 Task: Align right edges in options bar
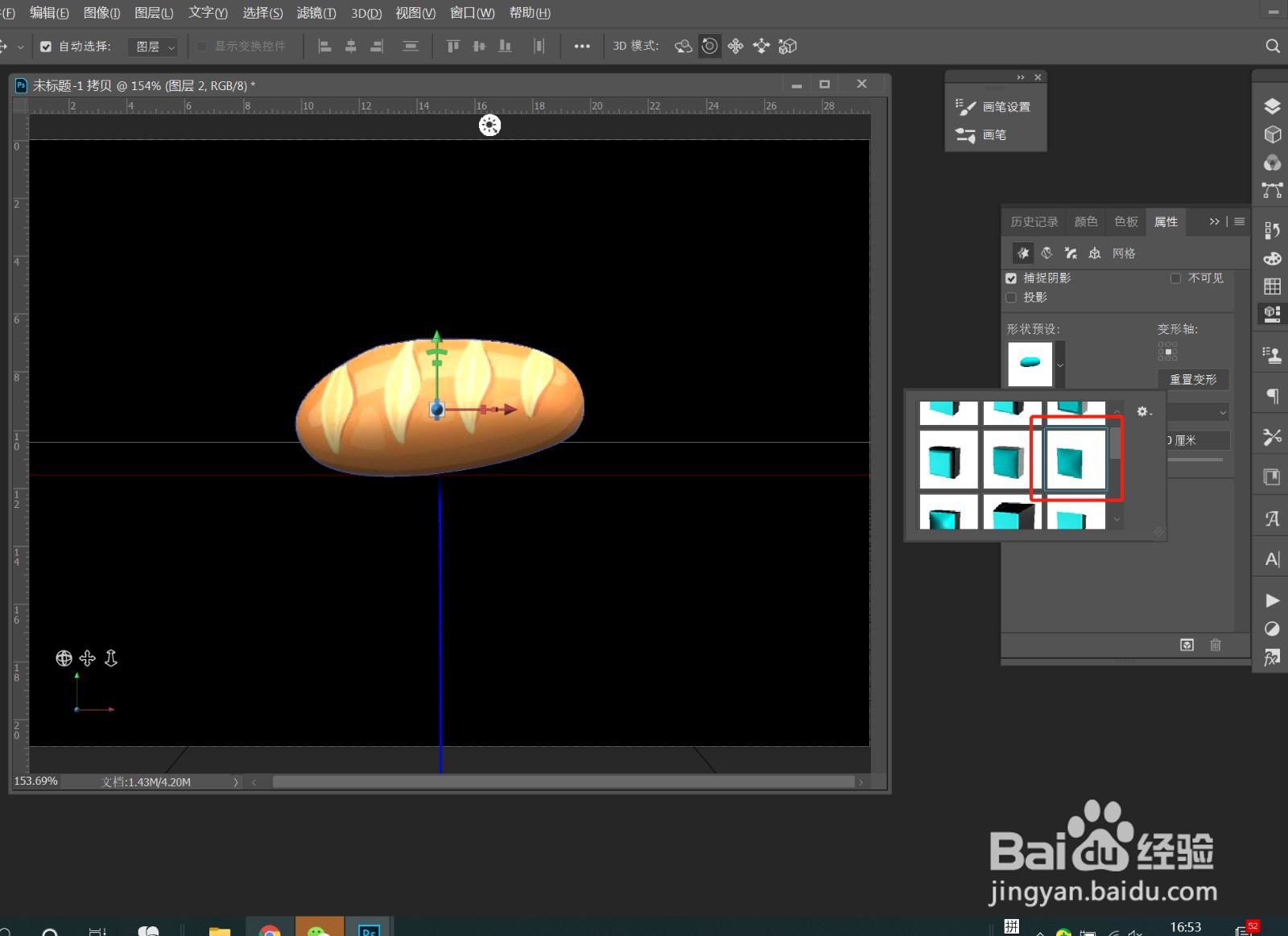[377, 46]
